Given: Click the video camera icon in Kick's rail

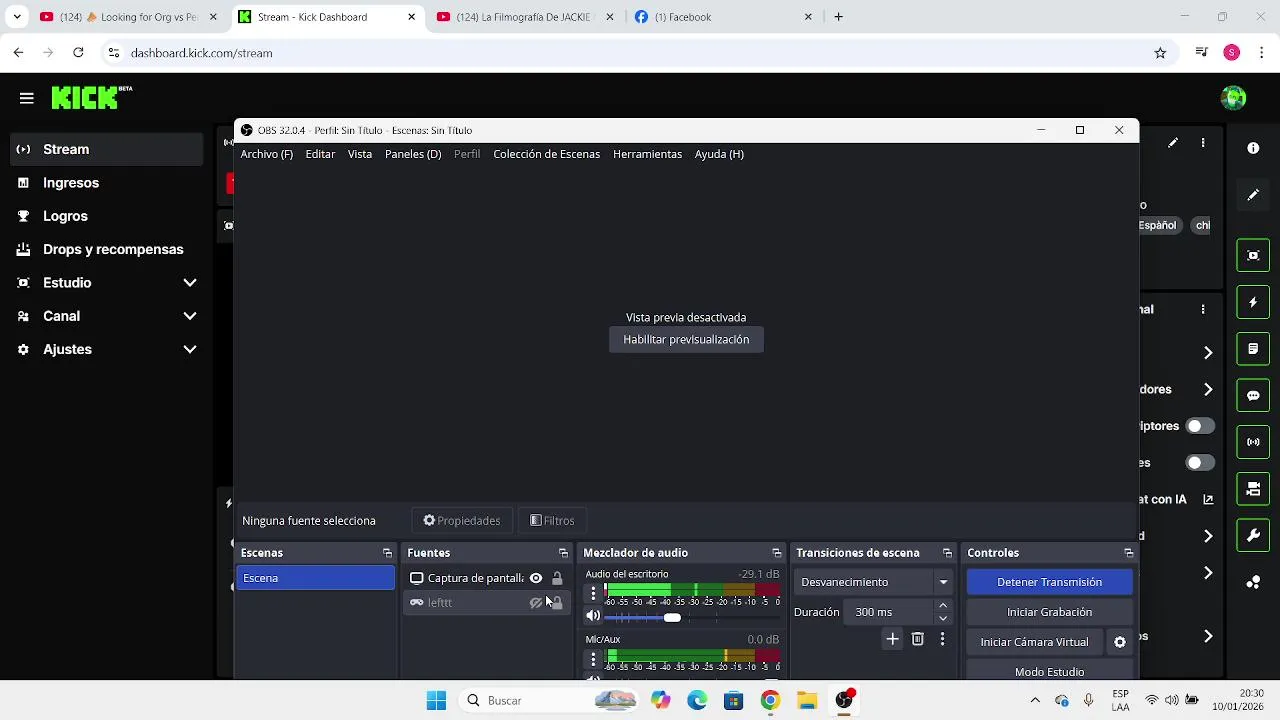Looking at the screenshot, I should [1253, 489].
